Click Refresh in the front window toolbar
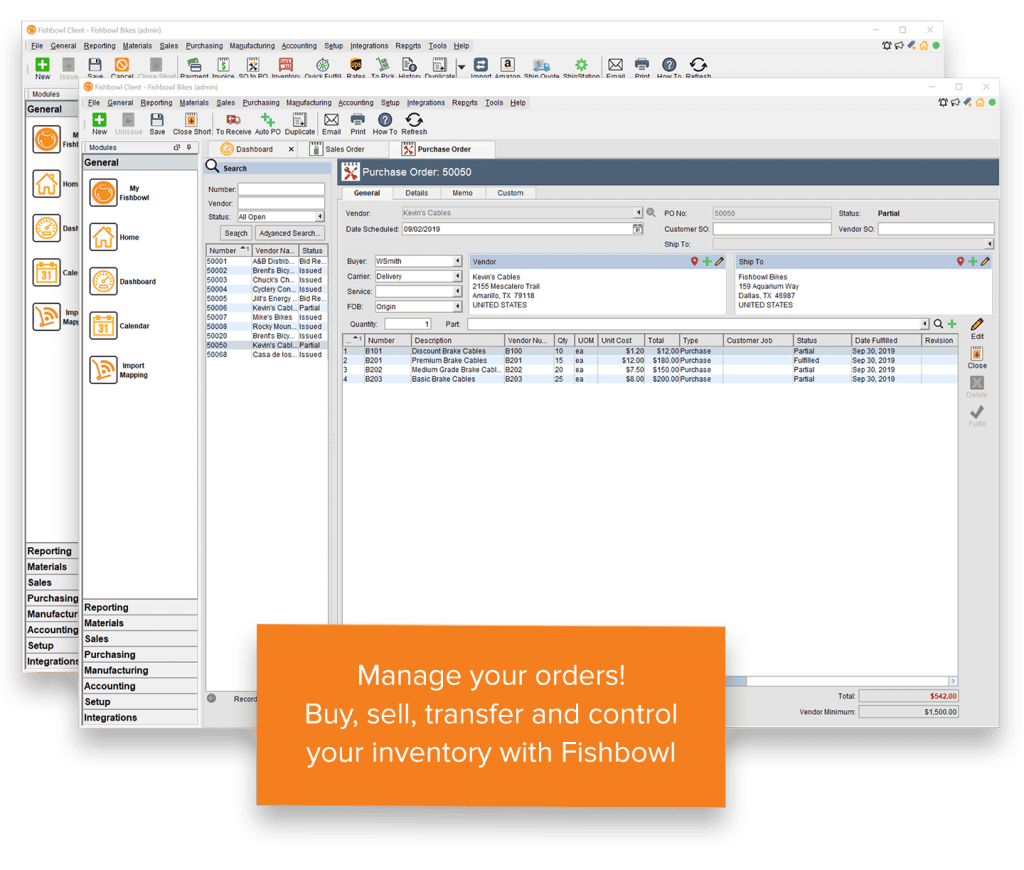Viewport: 1024px width, 870px height. (414, 123)
